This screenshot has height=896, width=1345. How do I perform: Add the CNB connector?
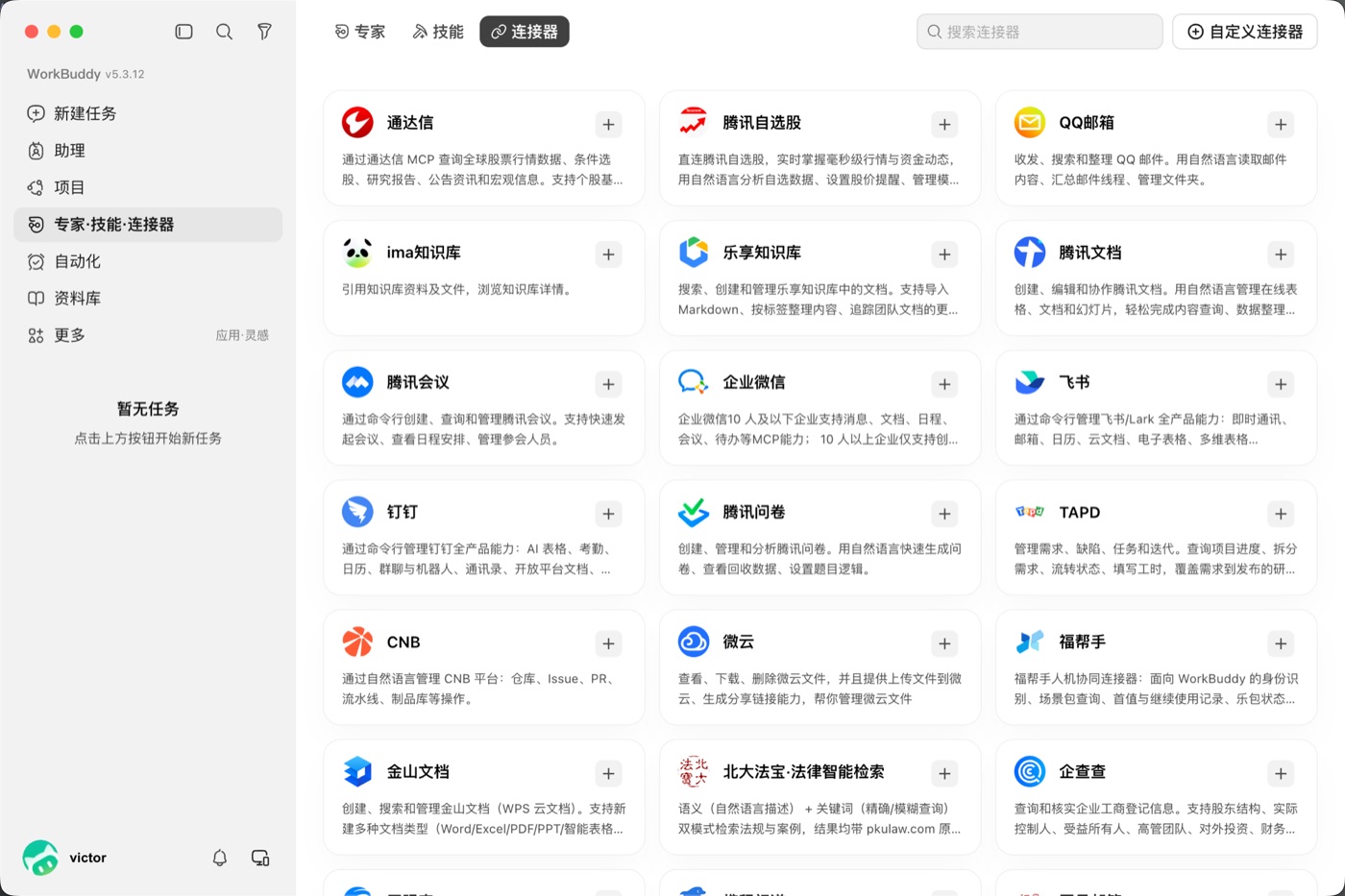(608, 643)
